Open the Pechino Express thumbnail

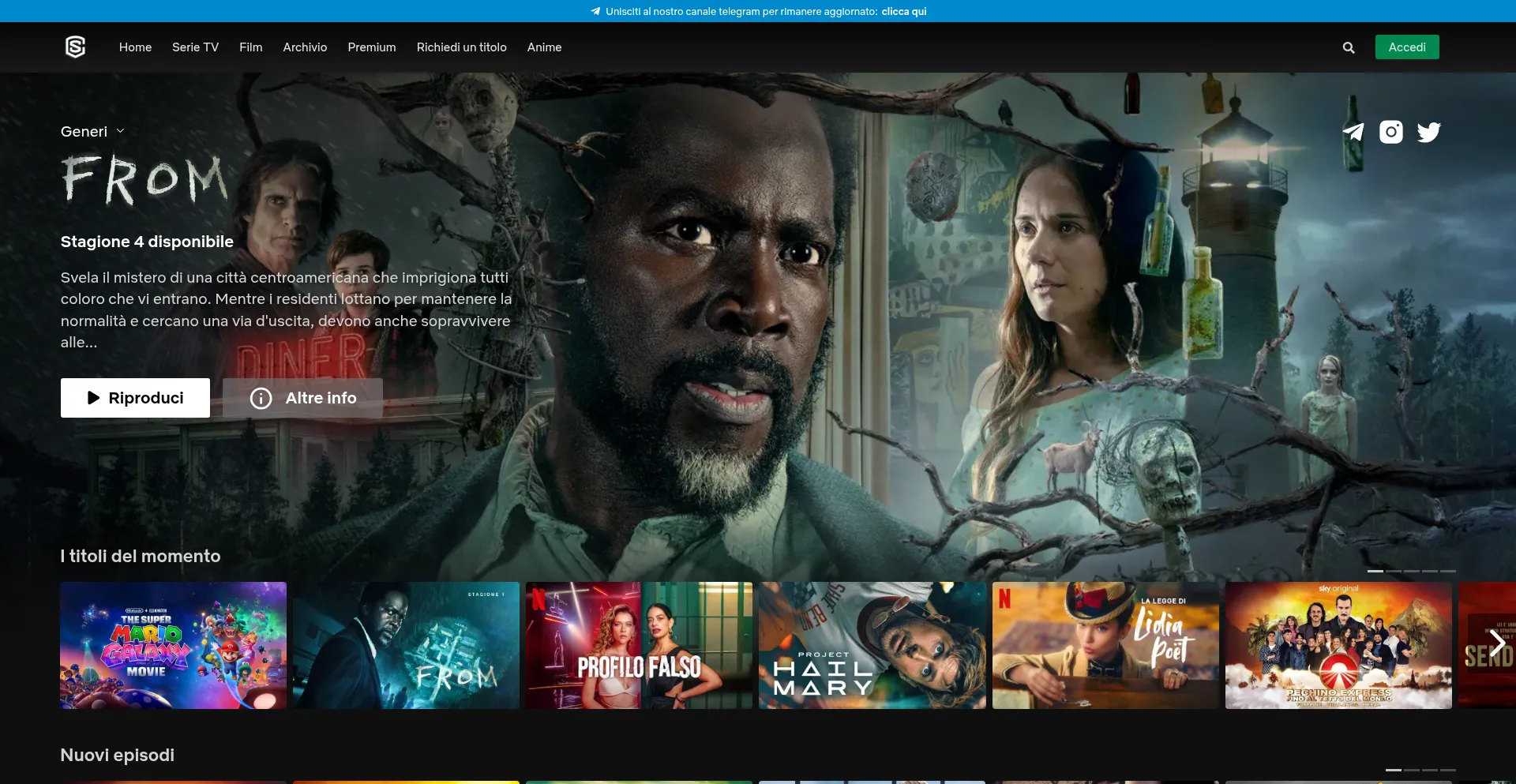point(1338,645)
